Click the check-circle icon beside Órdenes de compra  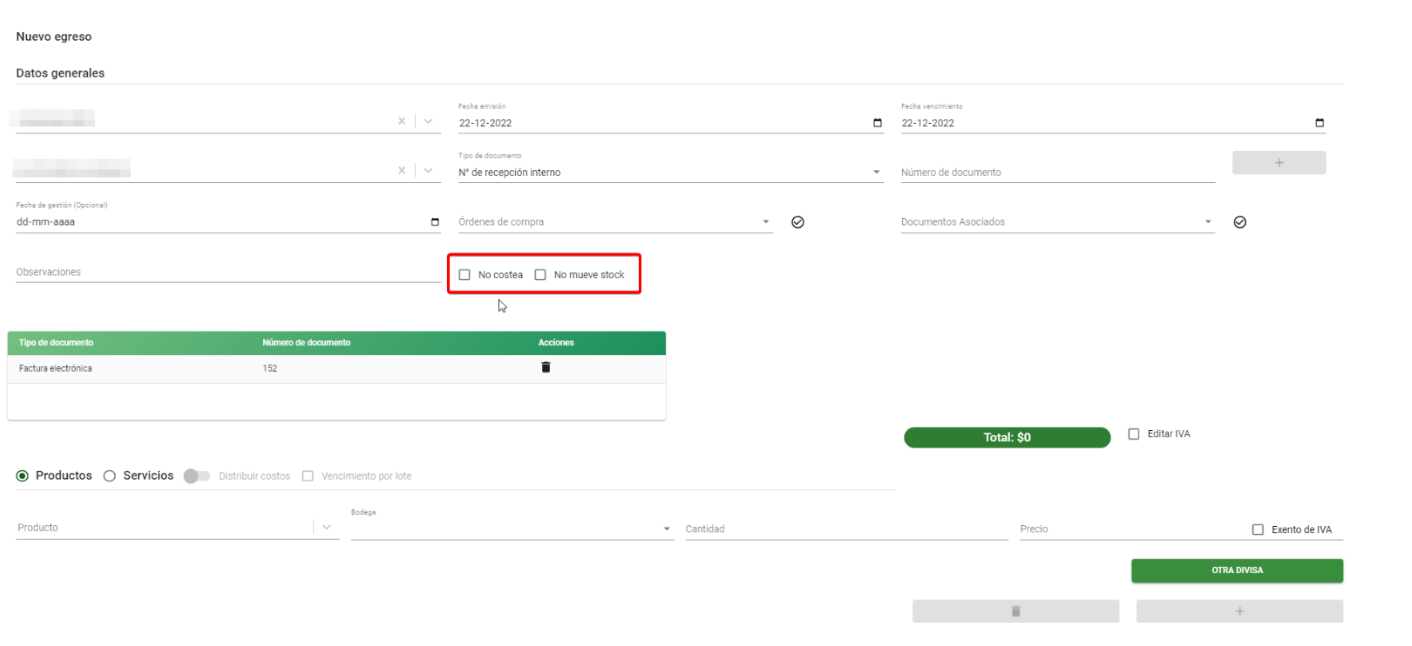point(797,222)
